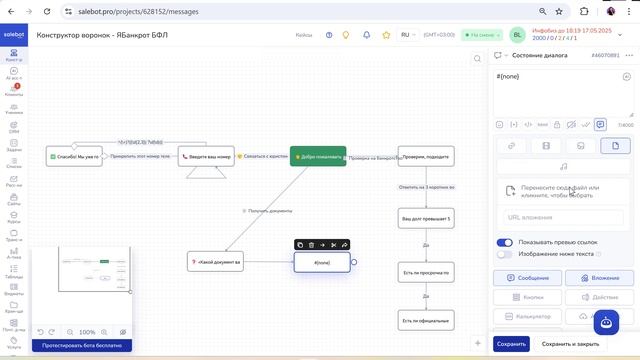Open Analytics section in the sidebar
Viewport: 640px width, 360px height.
[x=14, y=253]
